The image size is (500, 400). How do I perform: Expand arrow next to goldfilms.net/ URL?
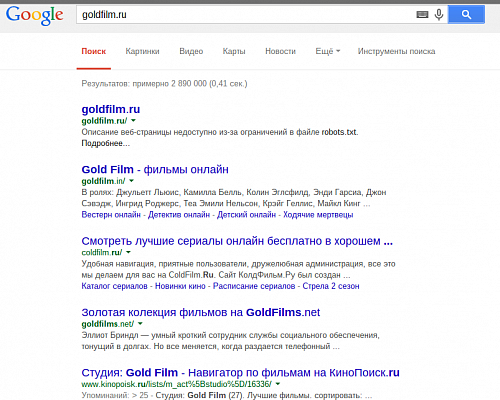[x=140, y=324]
